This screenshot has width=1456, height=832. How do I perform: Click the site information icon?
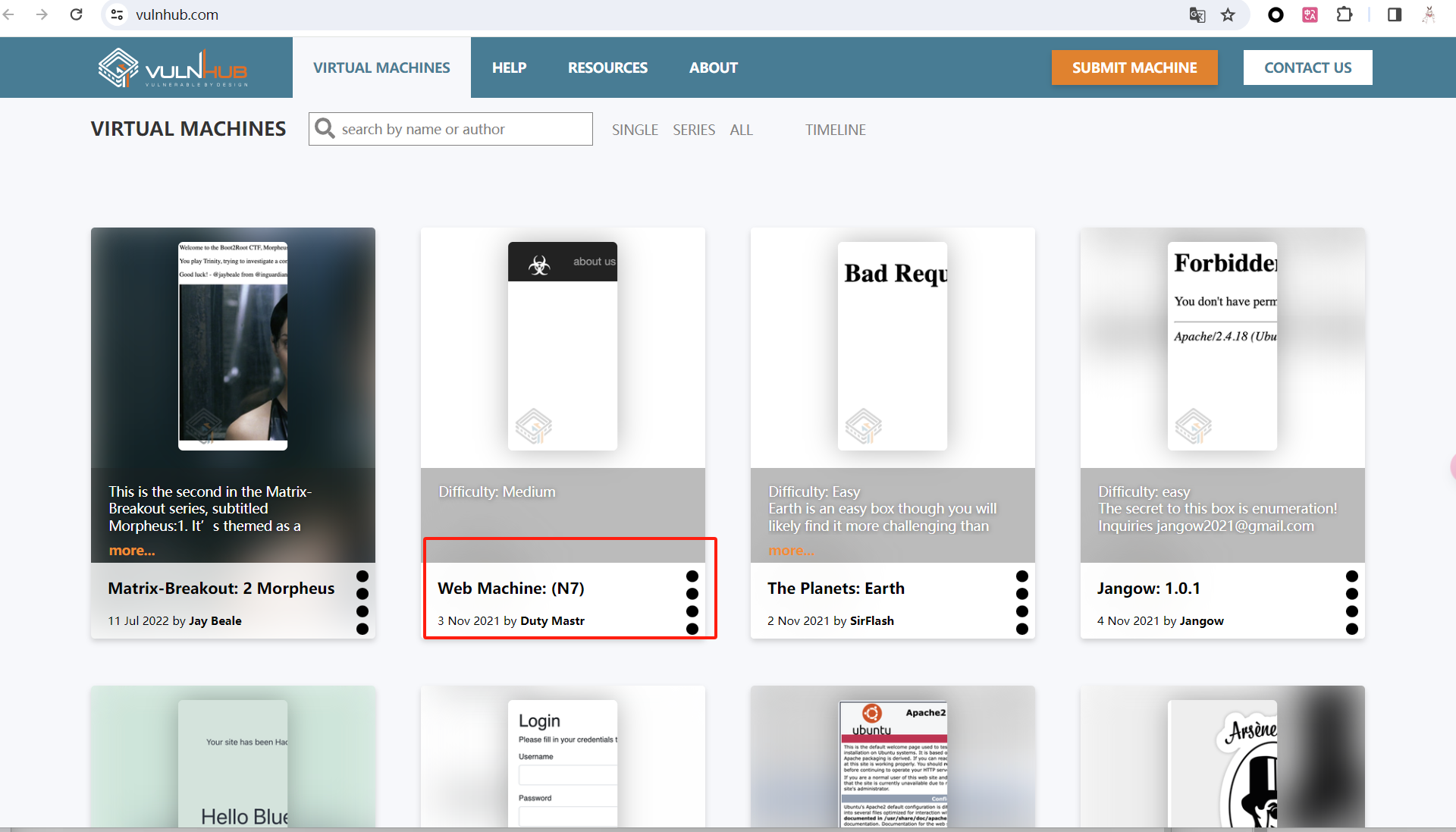[x=116, y=14]
